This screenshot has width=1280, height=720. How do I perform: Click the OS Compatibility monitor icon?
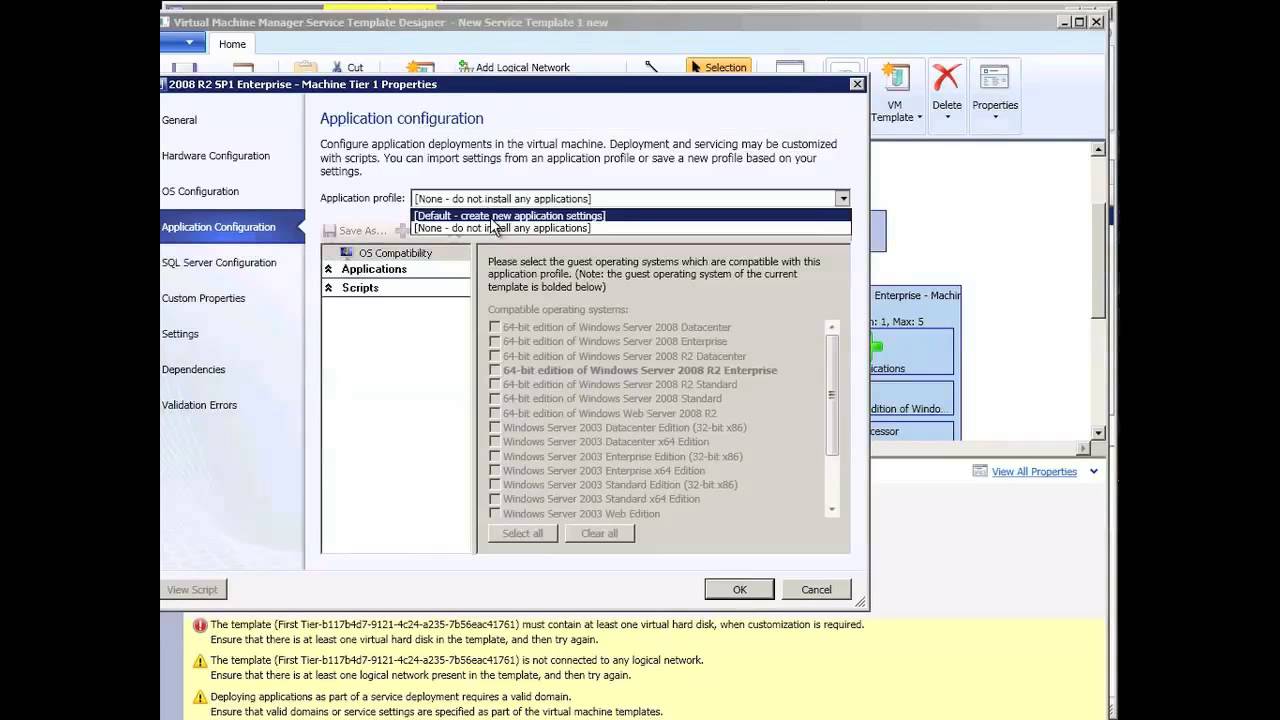pyautogui.click(x=346, y=253)
